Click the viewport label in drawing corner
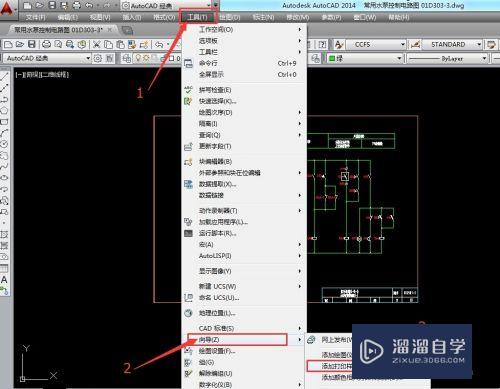The height and width of the screenshot is (389, 500). 42,75
